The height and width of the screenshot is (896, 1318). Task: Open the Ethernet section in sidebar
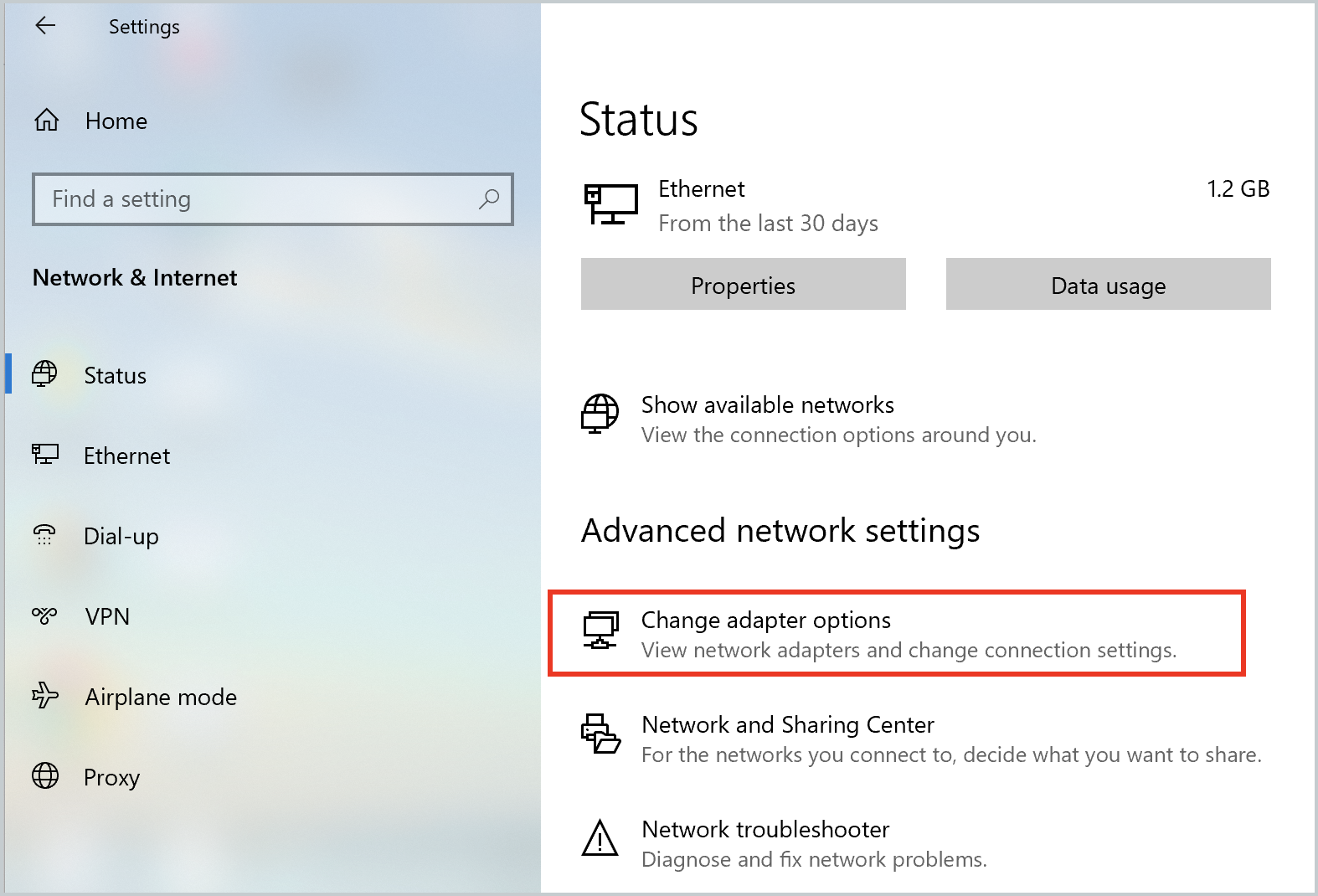pyautogui.click(x=126, y=456)
